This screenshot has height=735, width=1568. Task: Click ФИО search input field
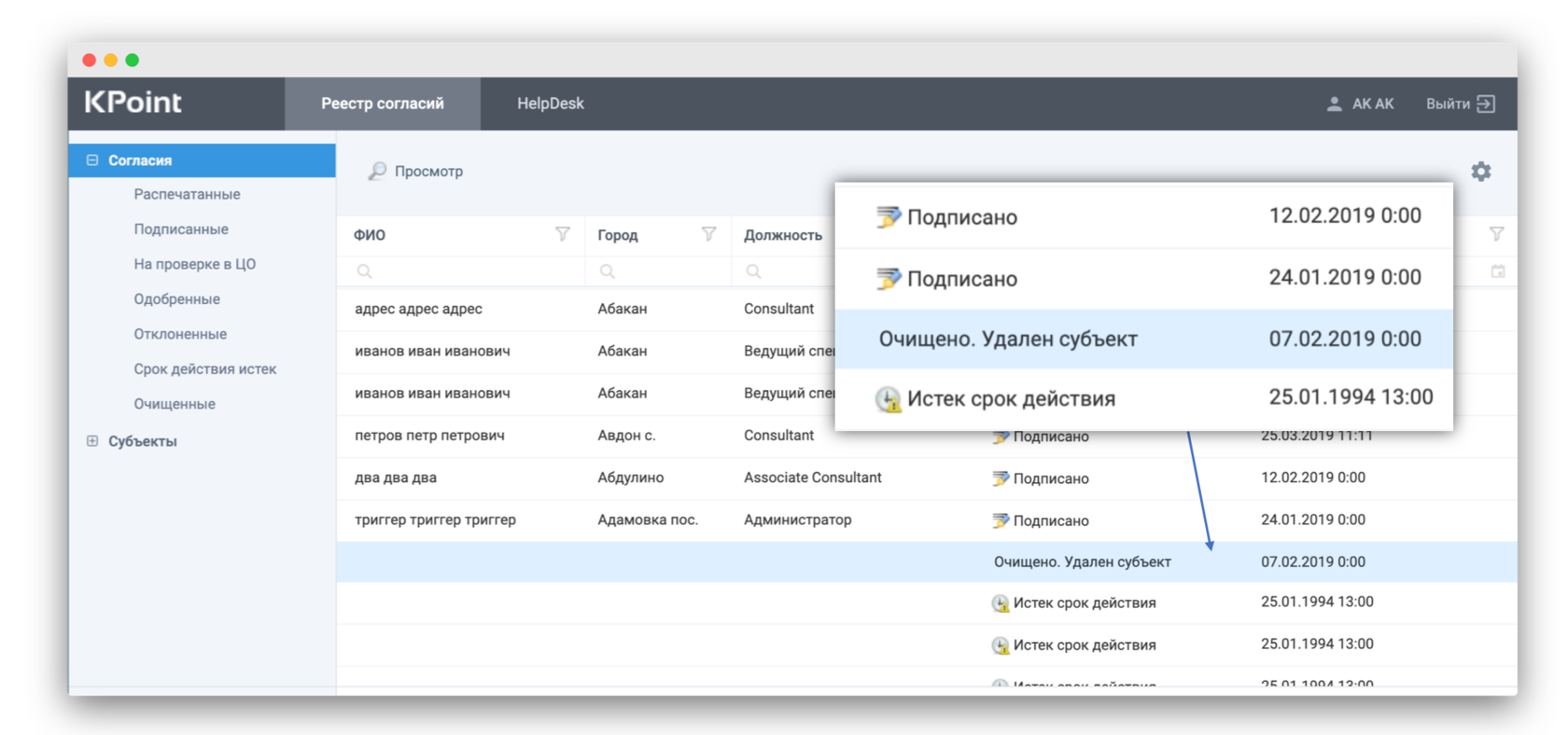tap(461, 271)
